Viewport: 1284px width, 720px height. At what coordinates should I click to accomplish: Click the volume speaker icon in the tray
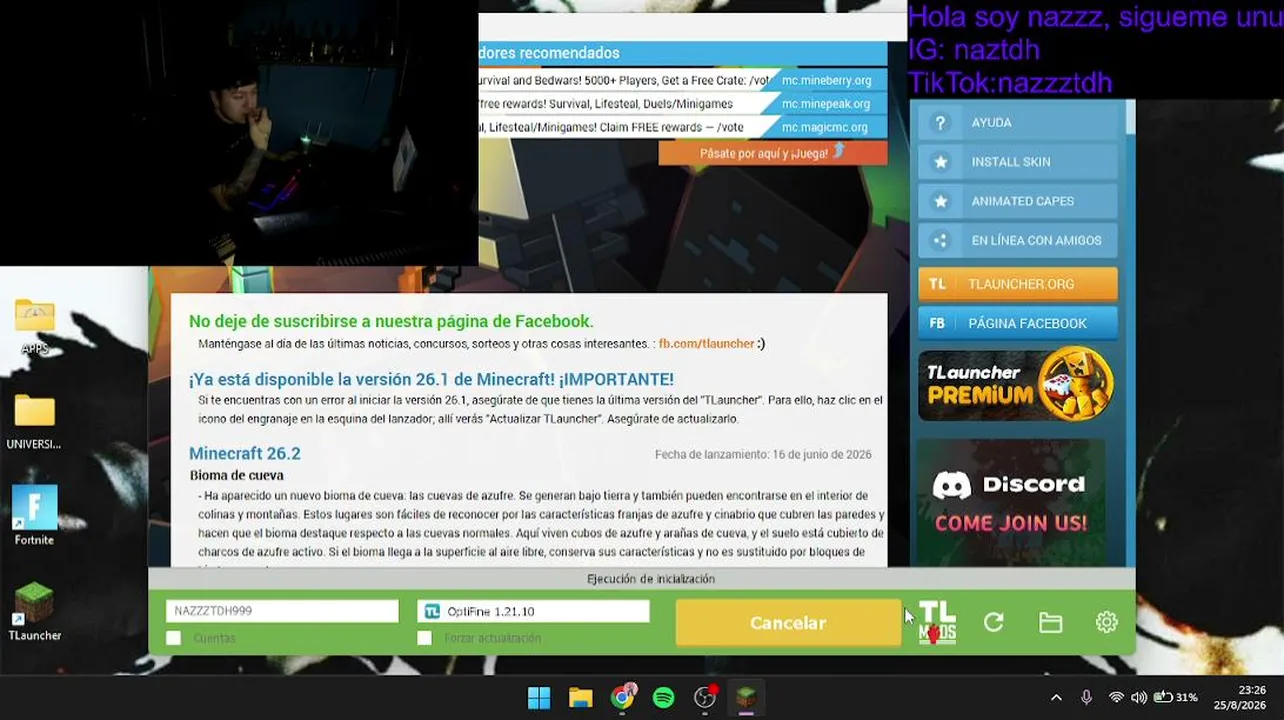point(1139,697)
